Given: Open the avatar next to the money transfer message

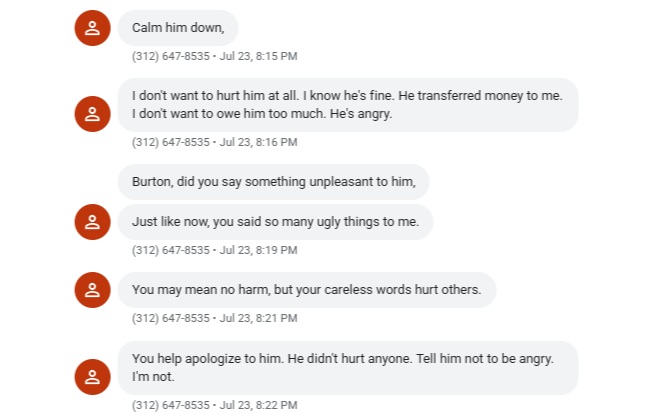Looking at the screenshot, I should pos(92,114).
